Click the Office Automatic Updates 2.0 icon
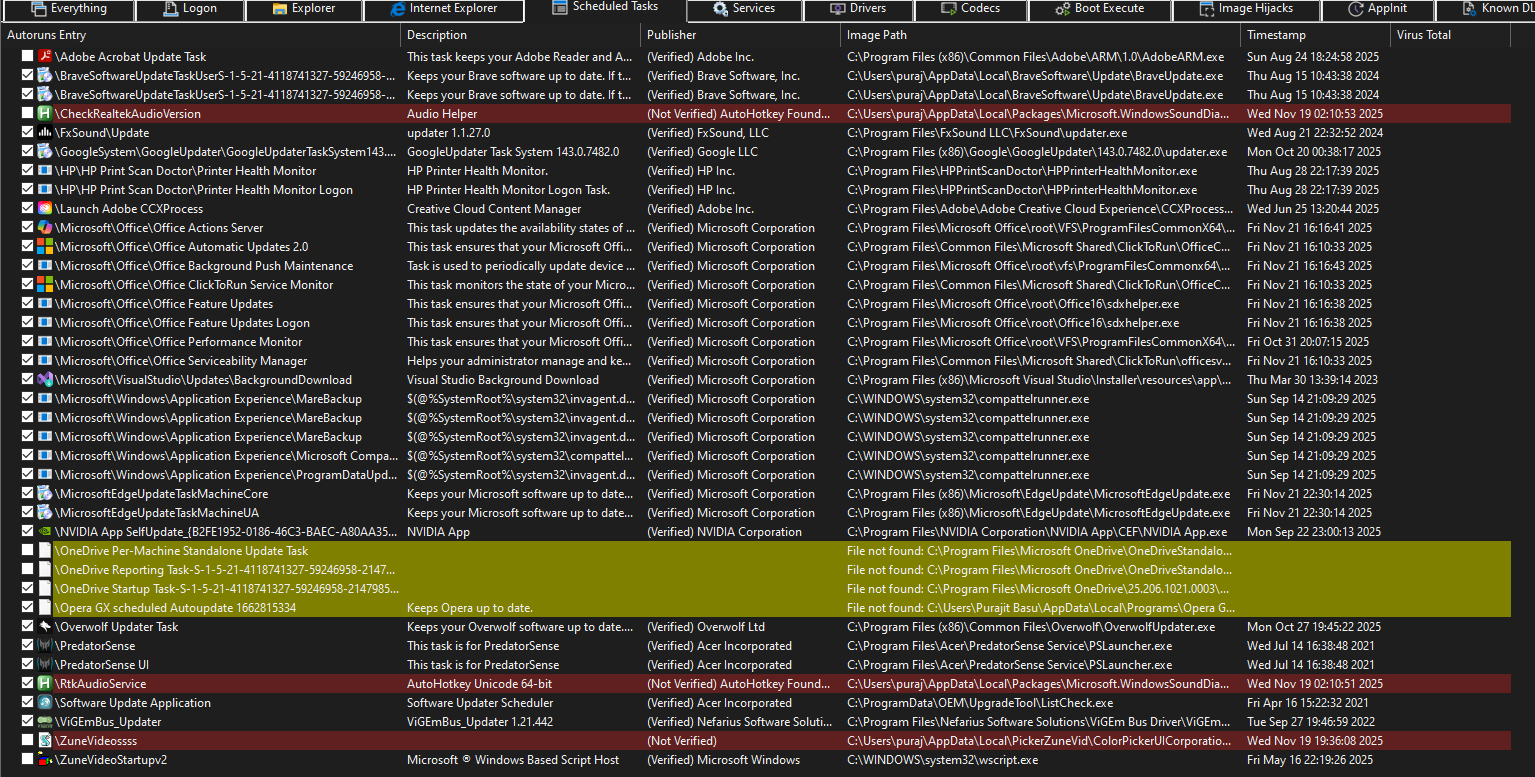This screenshot has width=1535, height=777. tap(45, 247)
